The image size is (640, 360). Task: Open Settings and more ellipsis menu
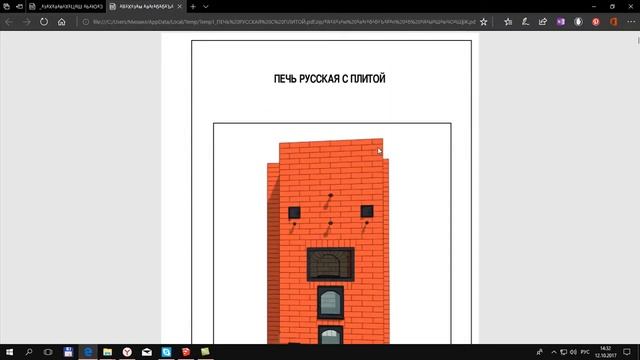point(631,22)
